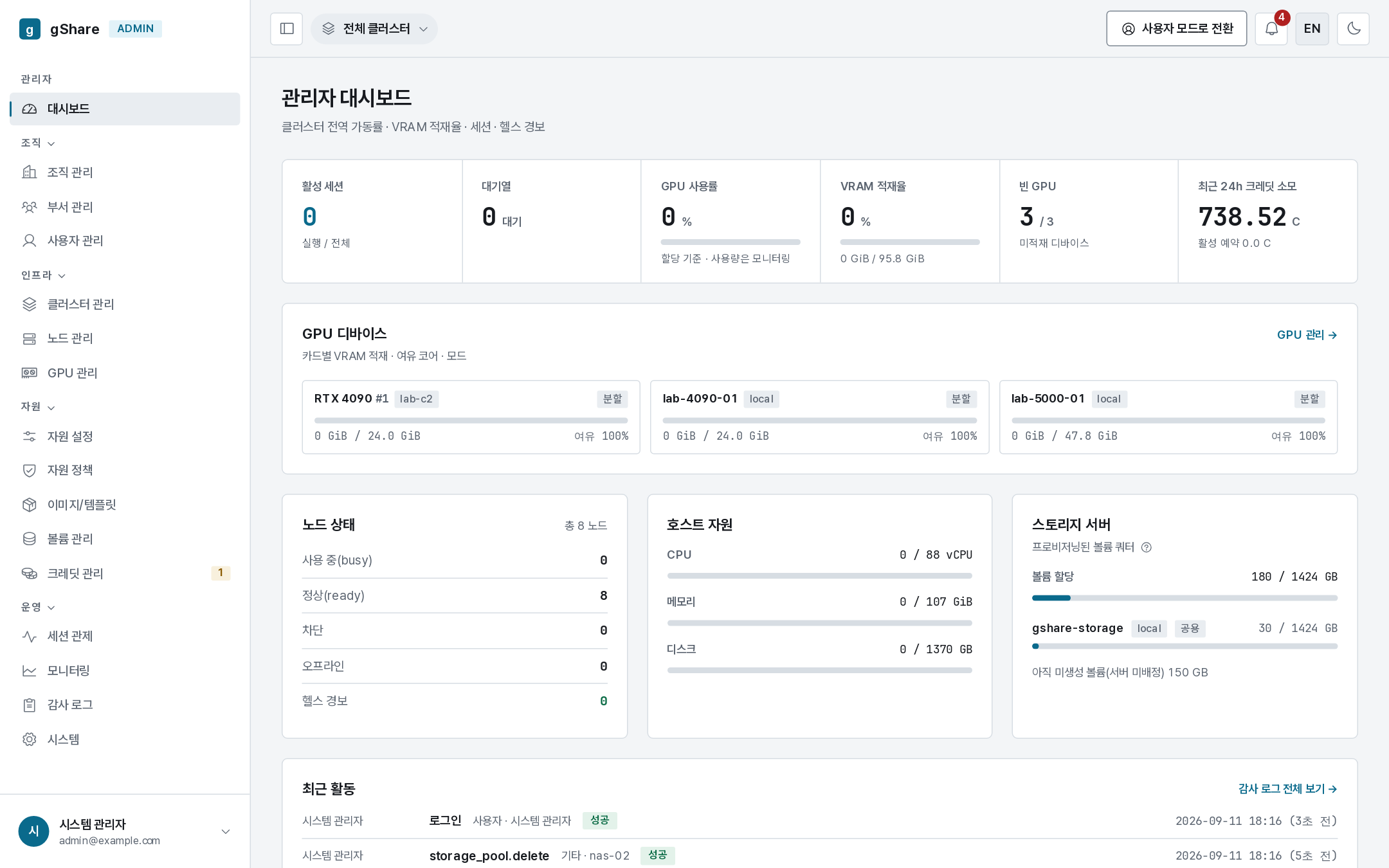
Task: Toggle the sidebar panel icon
Action: click(x=287, y=29)
